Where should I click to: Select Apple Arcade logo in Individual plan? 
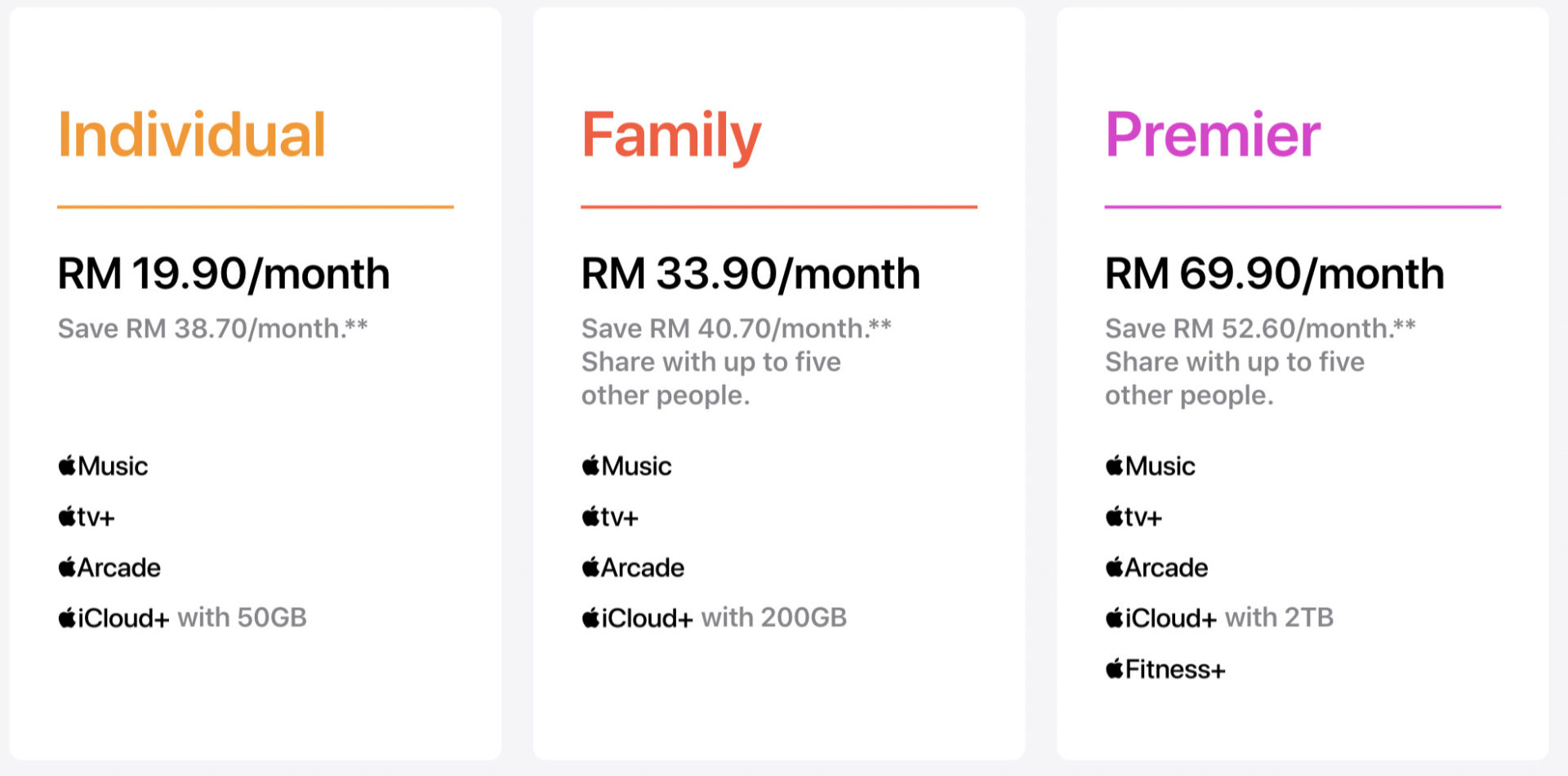(x=109, y=568)
